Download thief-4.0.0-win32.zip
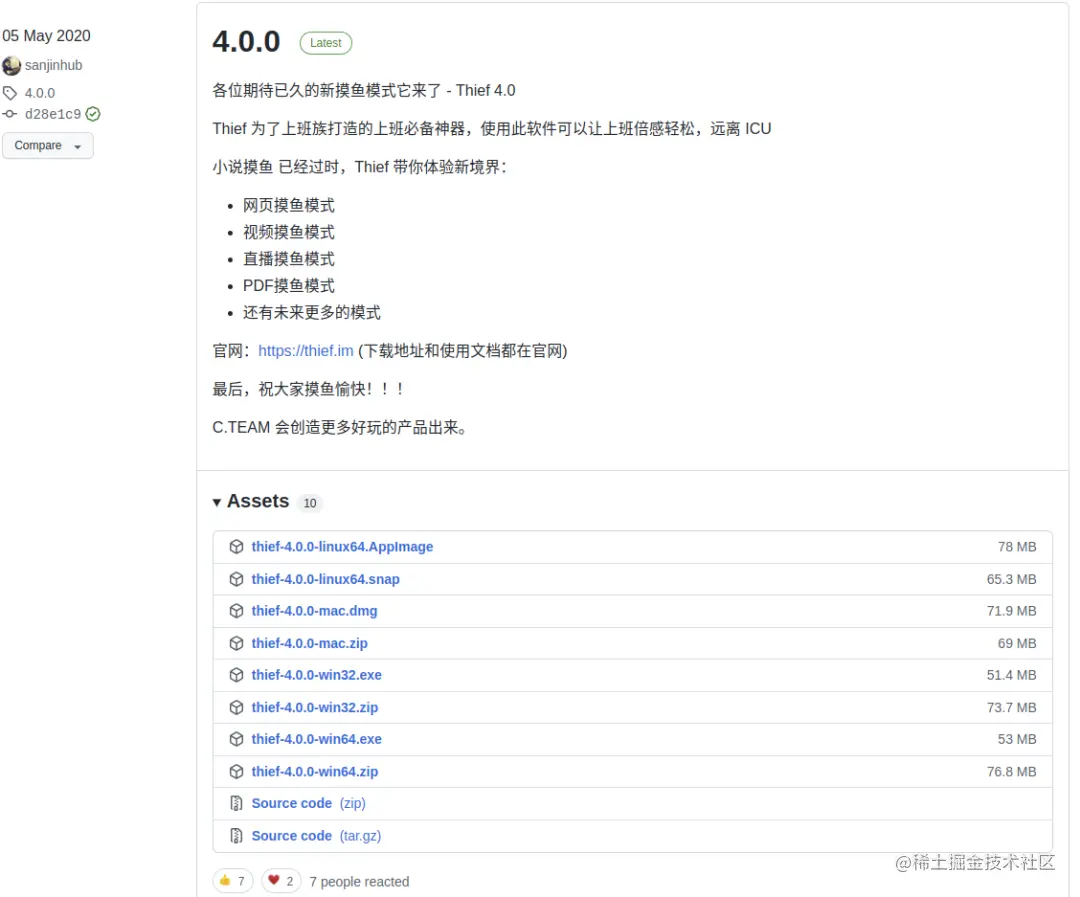Viewport: 1080px width, 897px height. click(x=315, y=708)
